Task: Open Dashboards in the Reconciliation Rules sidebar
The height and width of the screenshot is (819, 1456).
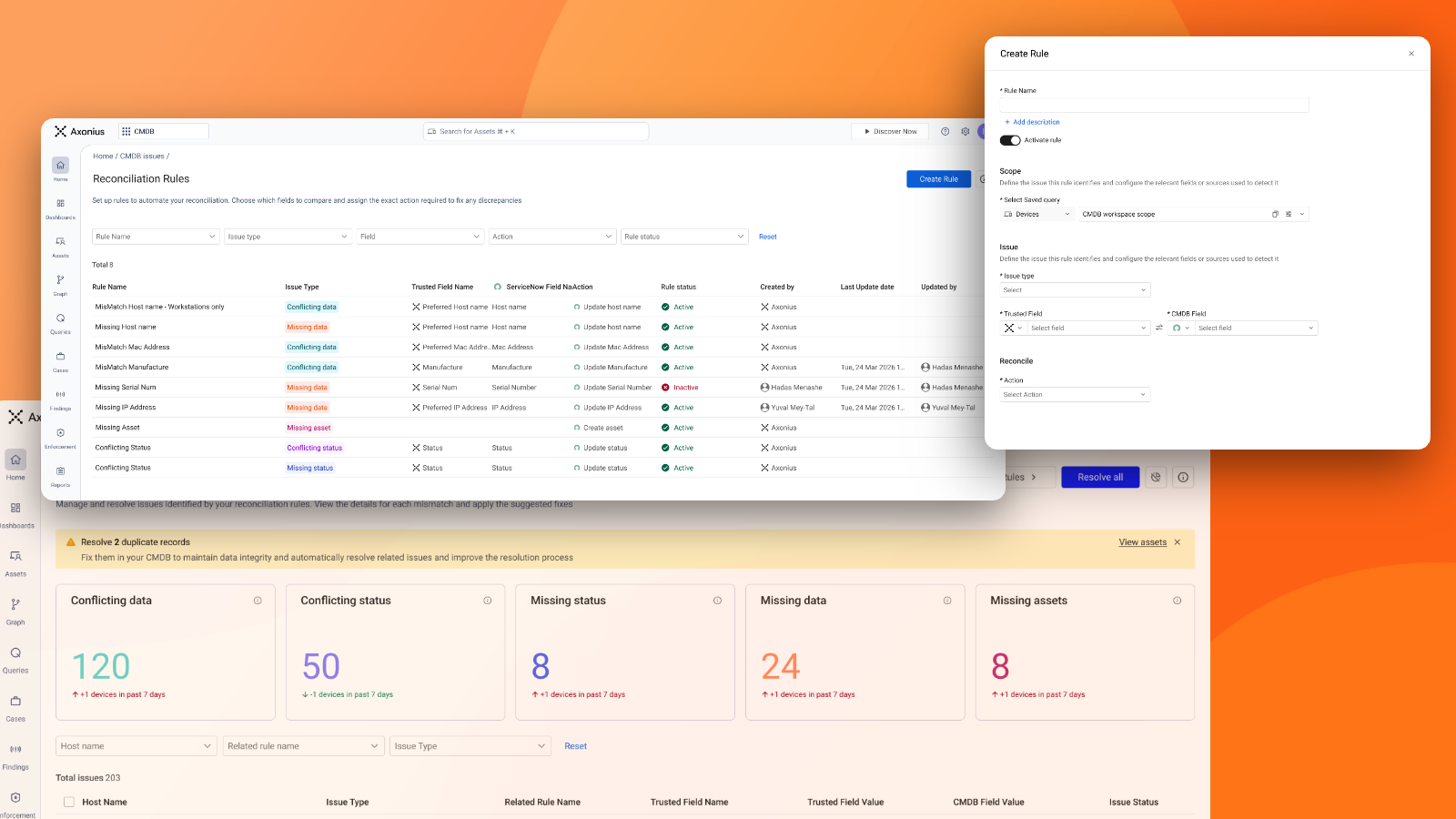Action: pyautogui.click(x=60, y=208)
